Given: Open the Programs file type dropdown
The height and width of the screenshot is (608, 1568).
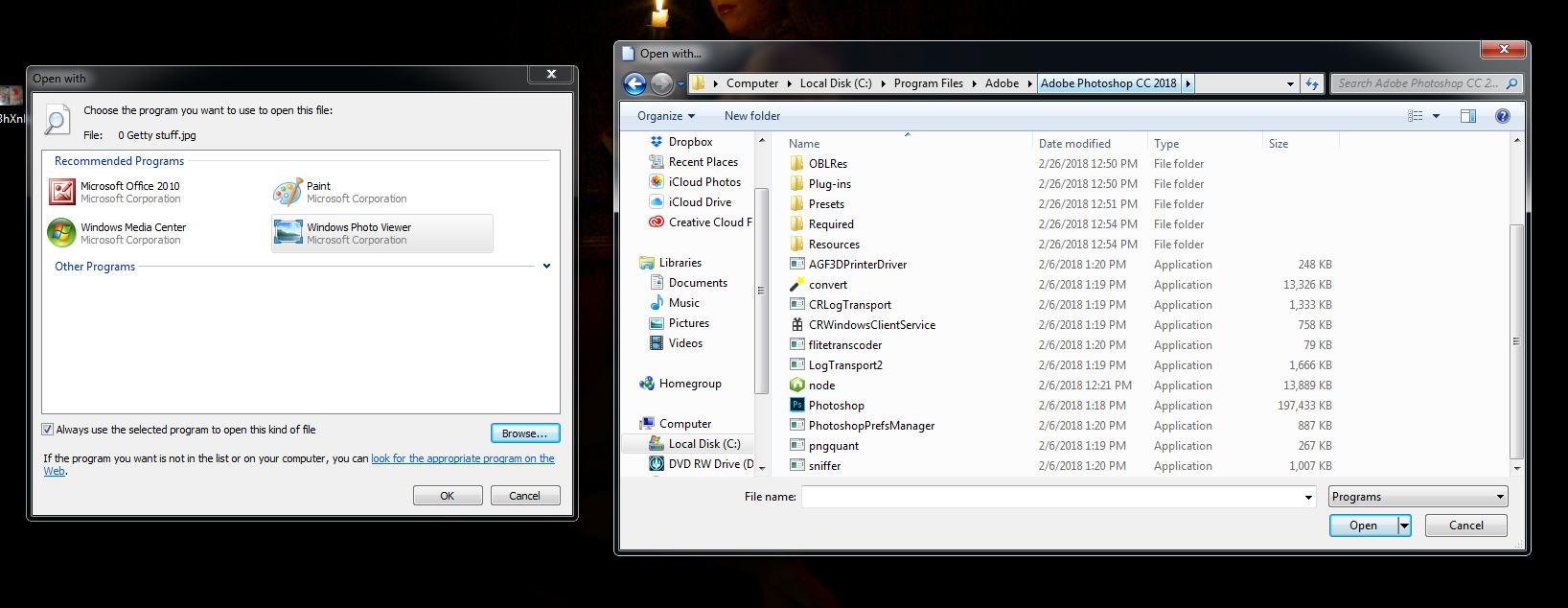Looking at the screenshot, I should coord(1418,497).
